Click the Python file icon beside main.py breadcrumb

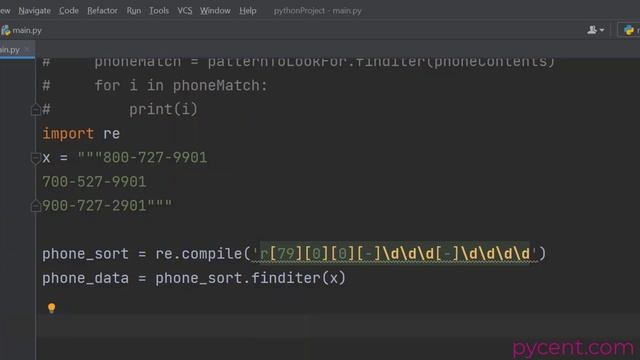(6, 30)
